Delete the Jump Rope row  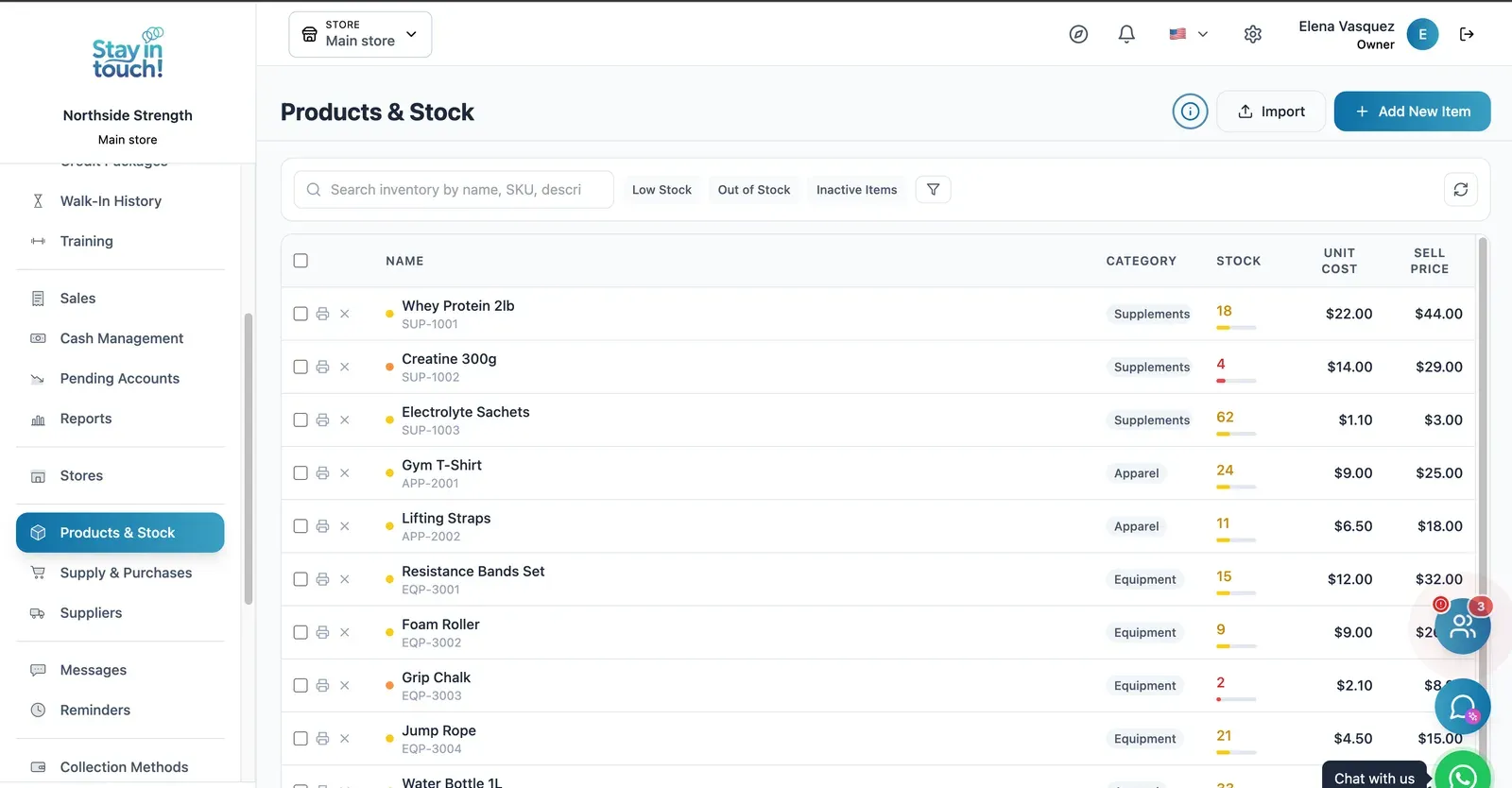coord(345,739)
